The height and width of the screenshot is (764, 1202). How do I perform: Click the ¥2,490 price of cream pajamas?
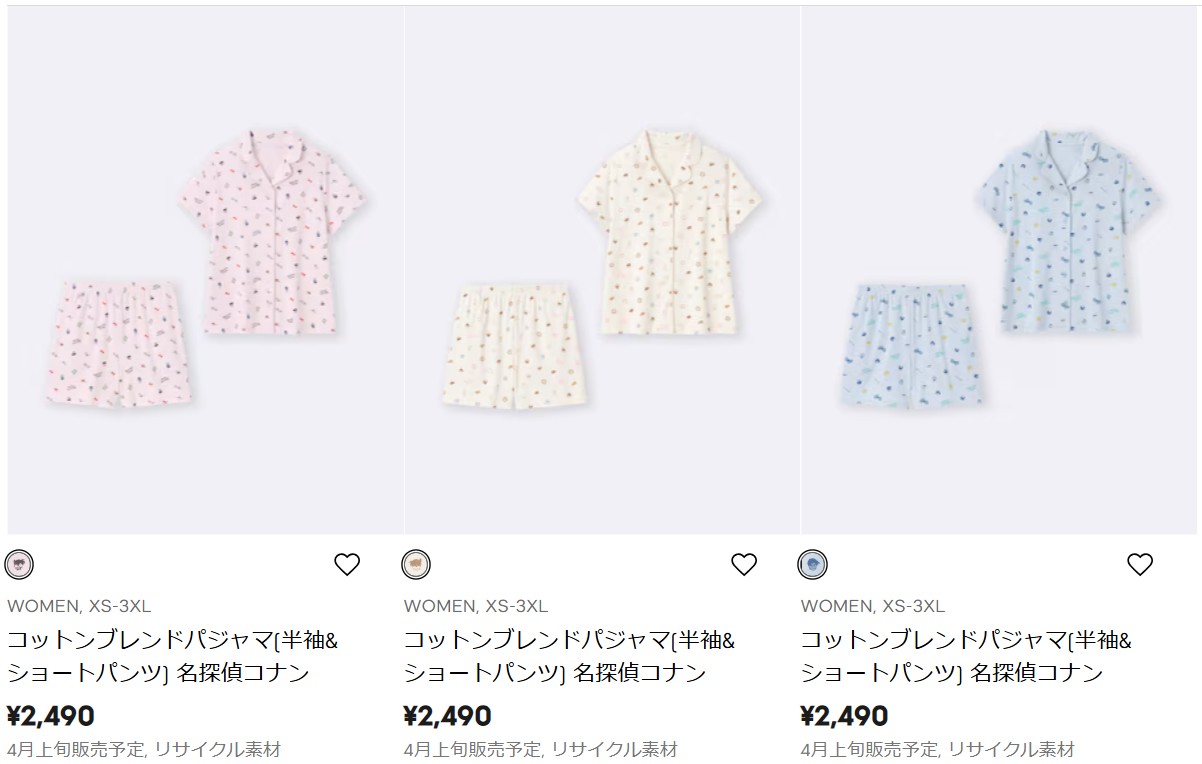[x=448, y=716]
